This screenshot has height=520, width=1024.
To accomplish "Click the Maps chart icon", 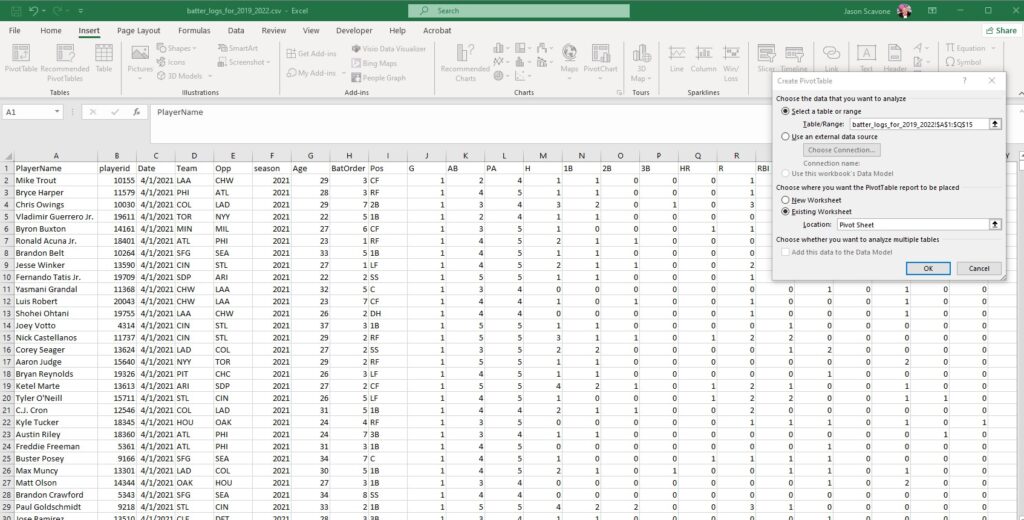I will pos(569,59).
